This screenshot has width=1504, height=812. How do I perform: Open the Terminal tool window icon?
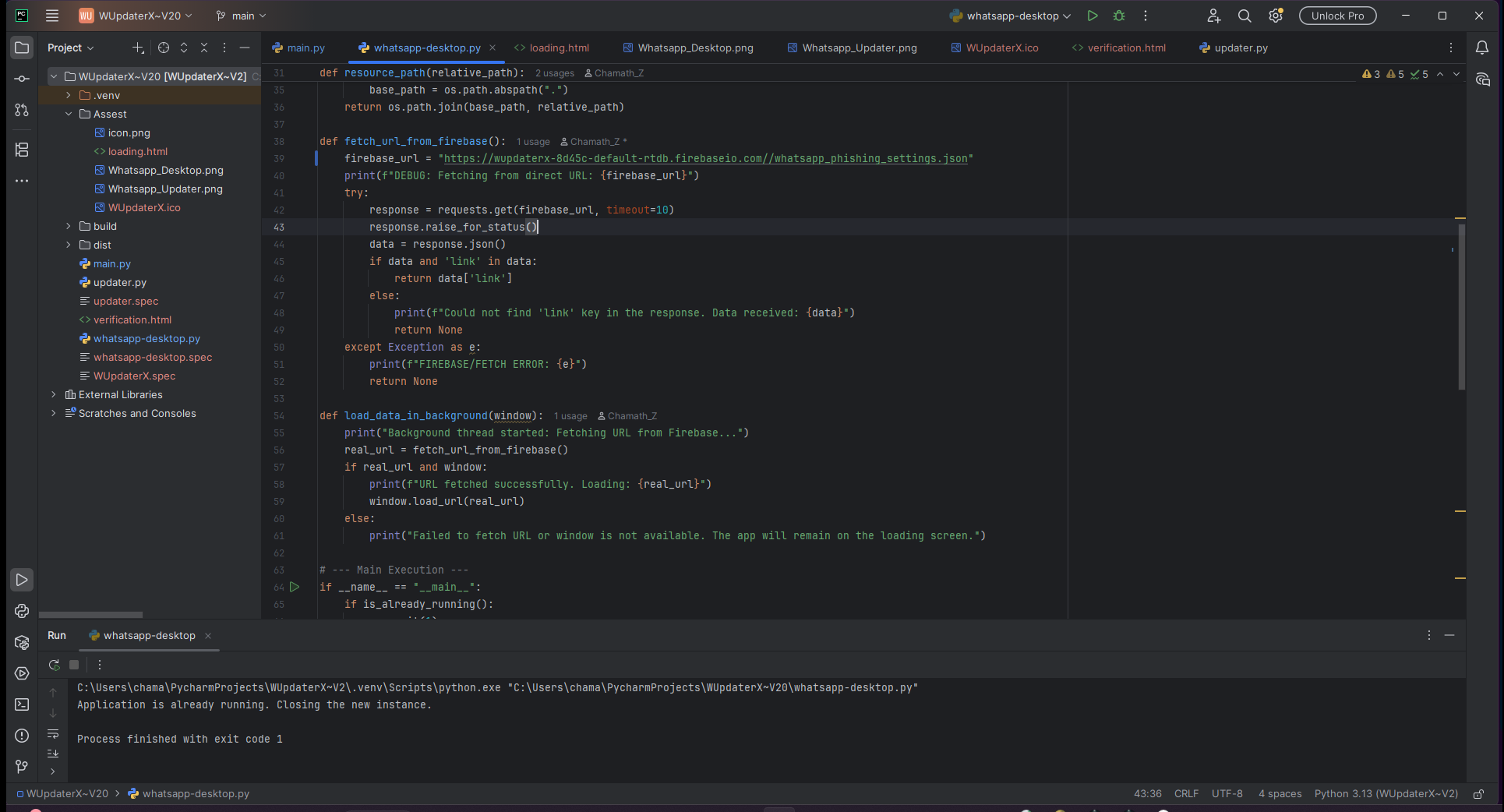[x=22, y=704]
